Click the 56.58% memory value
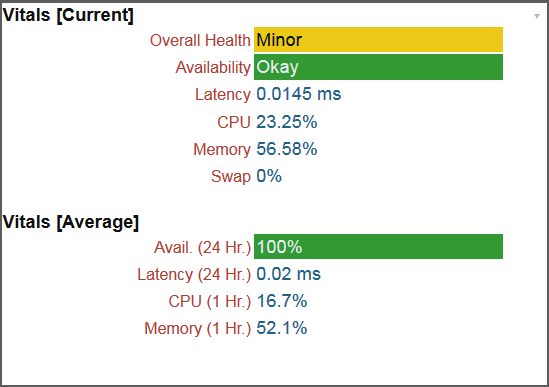This screenshot has width=549, height=387. tap(287, 149)
